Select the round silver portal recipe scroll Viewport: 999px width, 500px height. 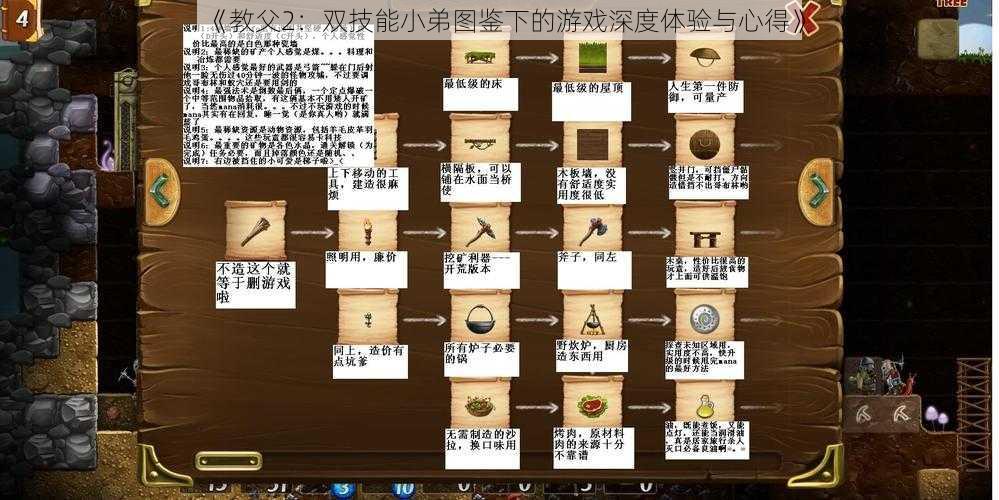point(705,317)
